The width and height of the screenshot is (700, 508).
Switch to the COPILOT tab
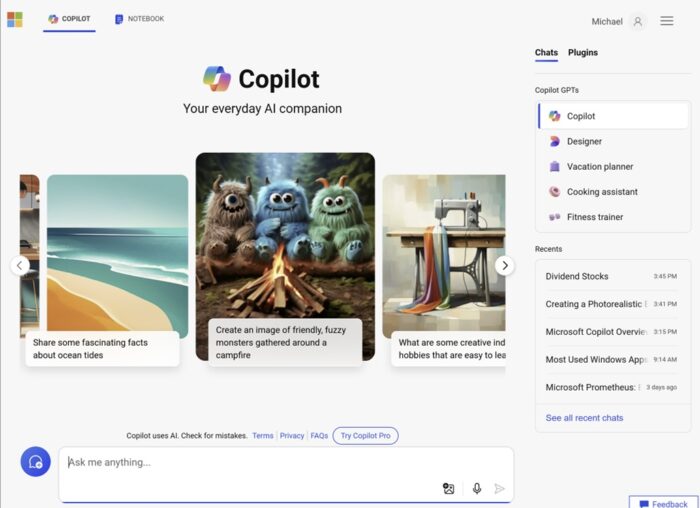69,19
